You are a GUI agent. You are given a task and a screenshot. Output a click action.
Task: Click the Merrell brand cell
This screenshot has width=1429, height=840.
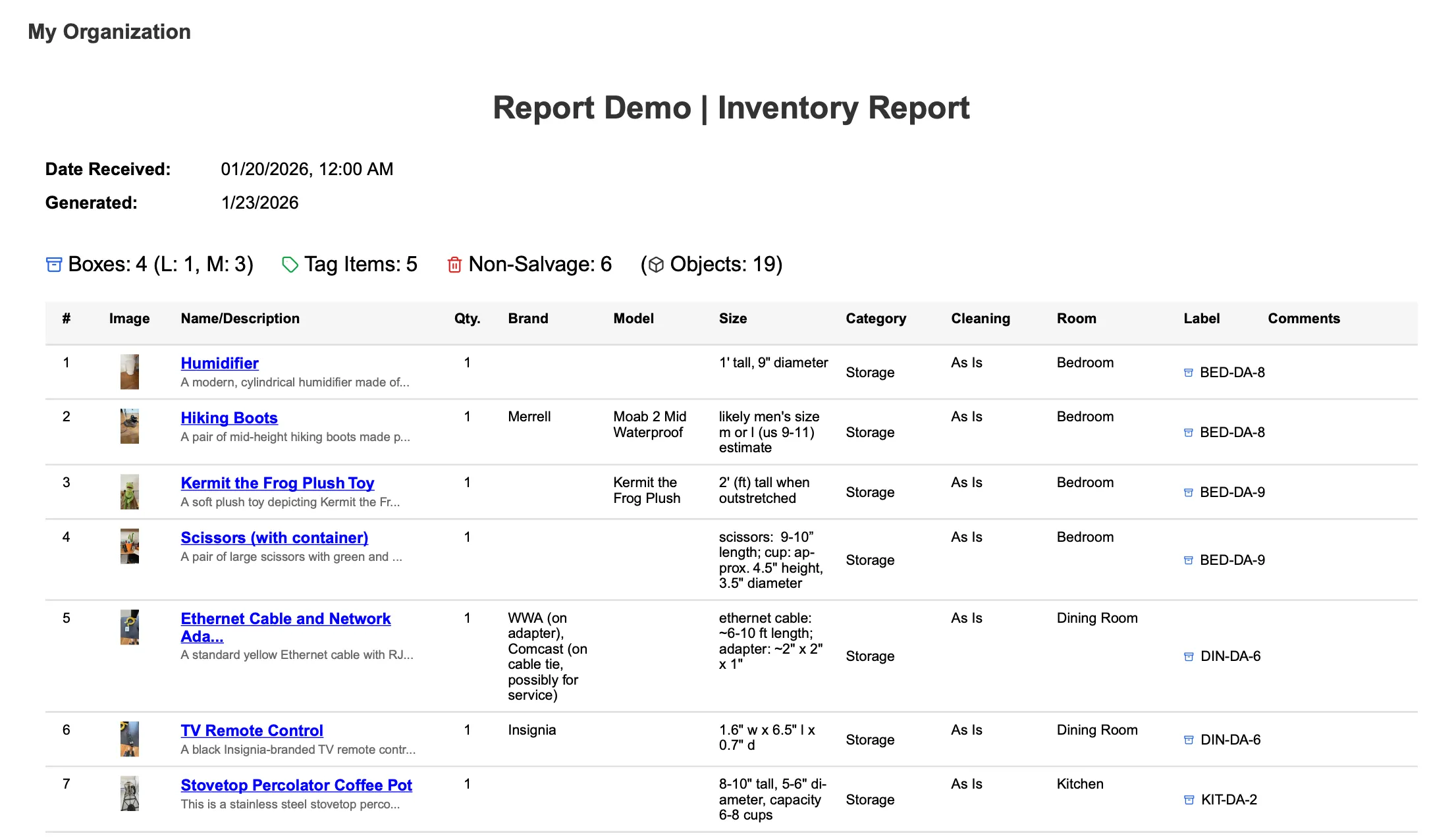(x=529, y=417)
